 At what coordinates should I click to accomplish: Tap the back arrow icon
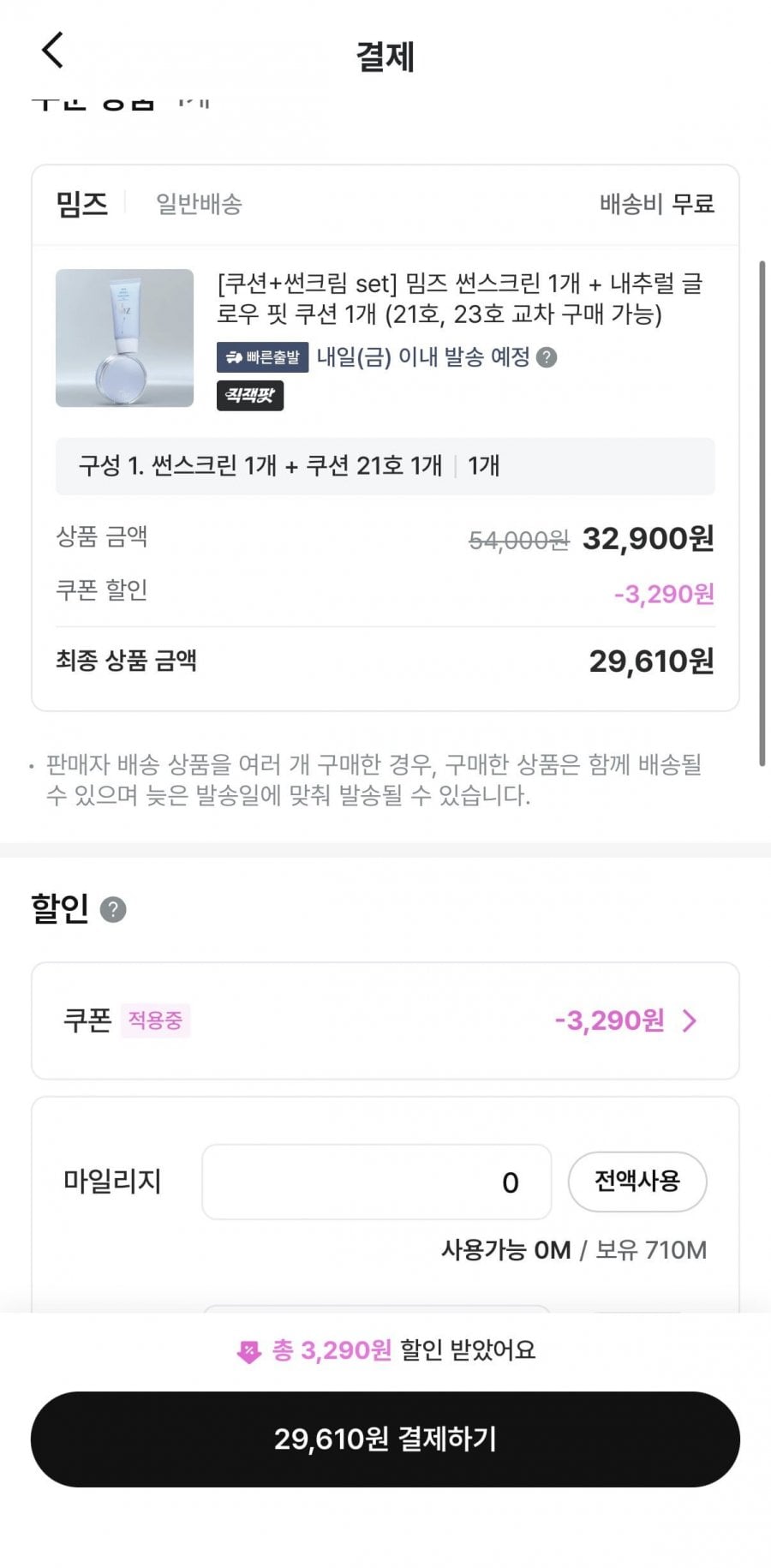click(x=53, y=51)
